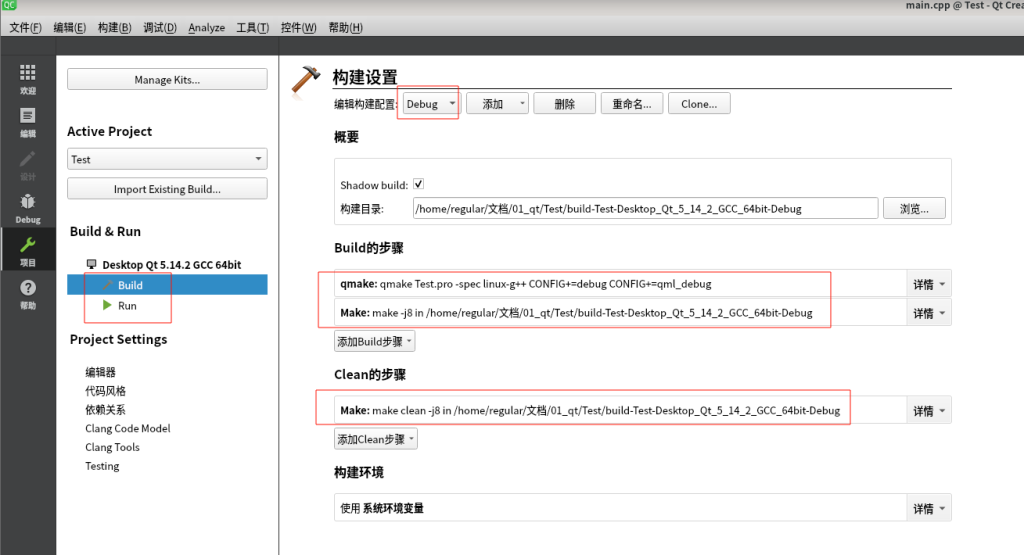Screen dimensions: 1024x555
Task: Switch to Edit (编辑) mode icon
Action: [27, 120]
